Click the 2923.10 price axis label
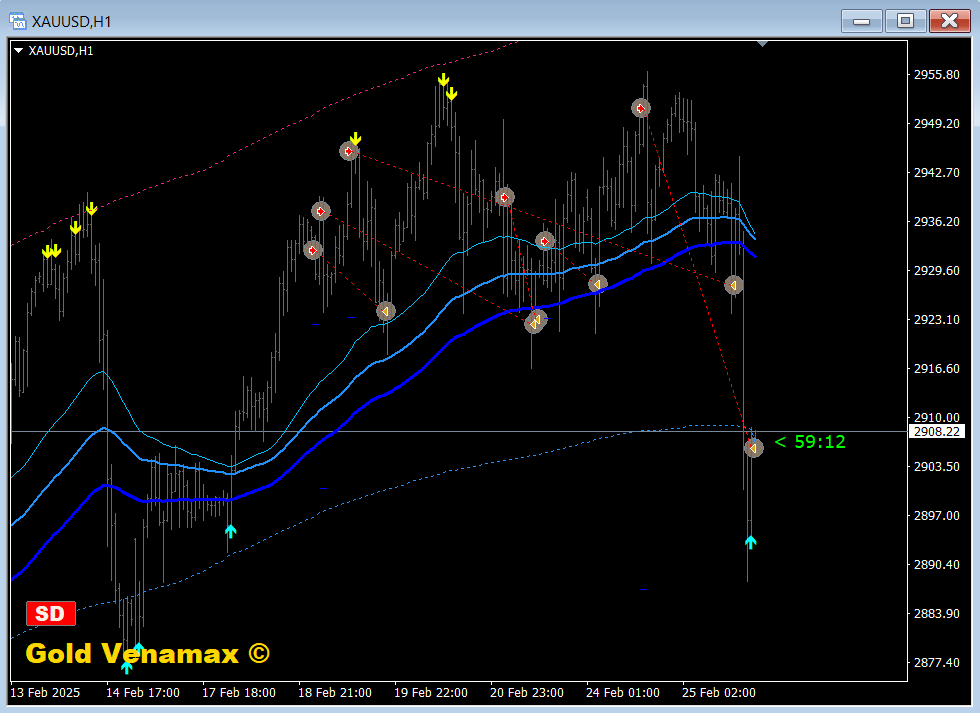980x713 pixels. (x=936, y=319)
